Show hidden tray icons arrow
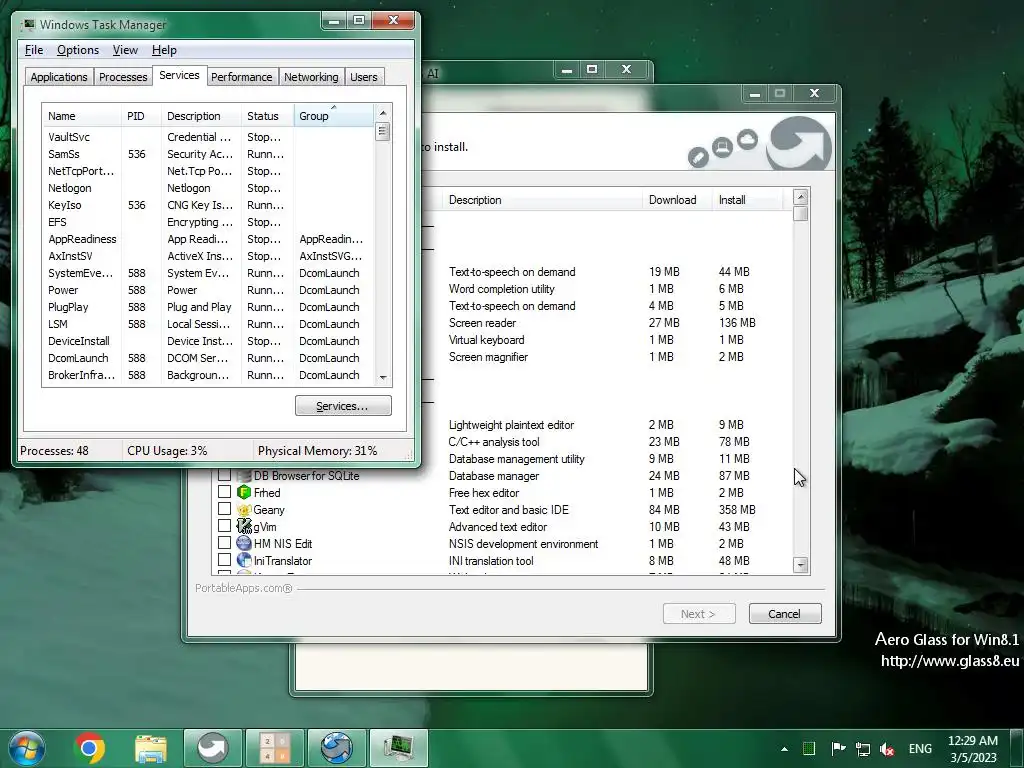Screen dimensions: 1024x768 (783, 749)
